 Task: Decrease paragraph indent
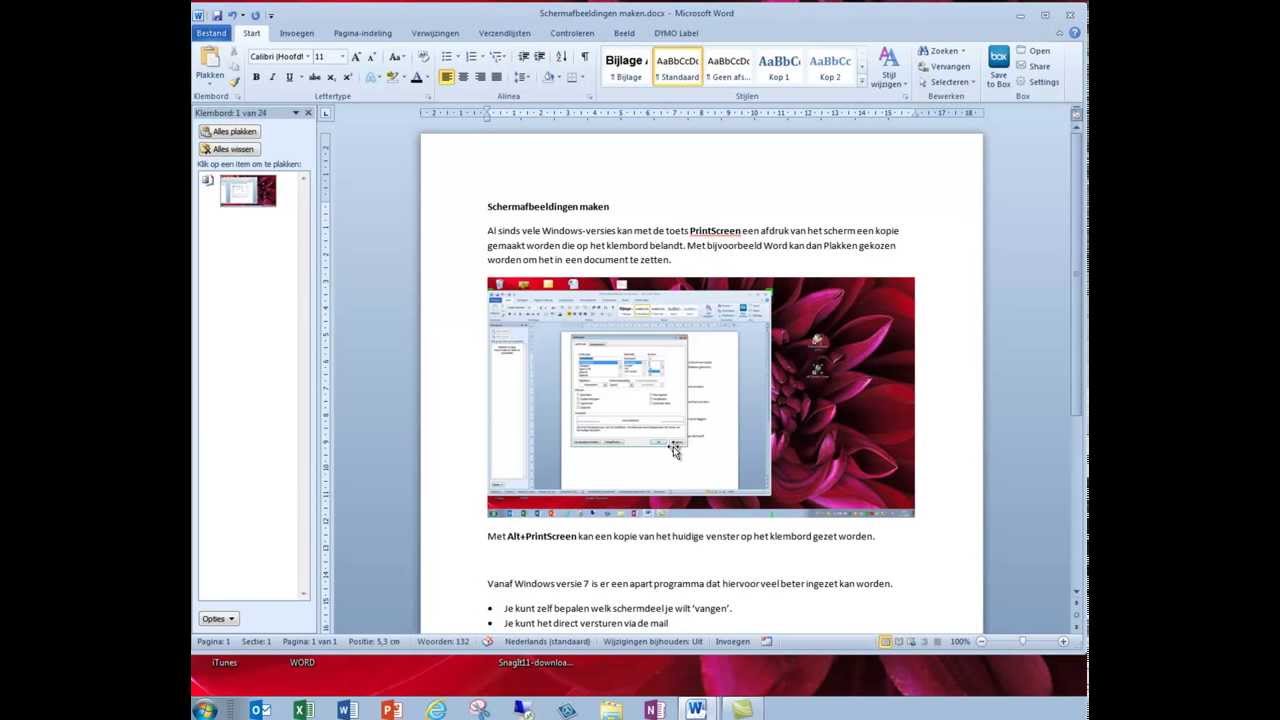[x=524, y=57]
